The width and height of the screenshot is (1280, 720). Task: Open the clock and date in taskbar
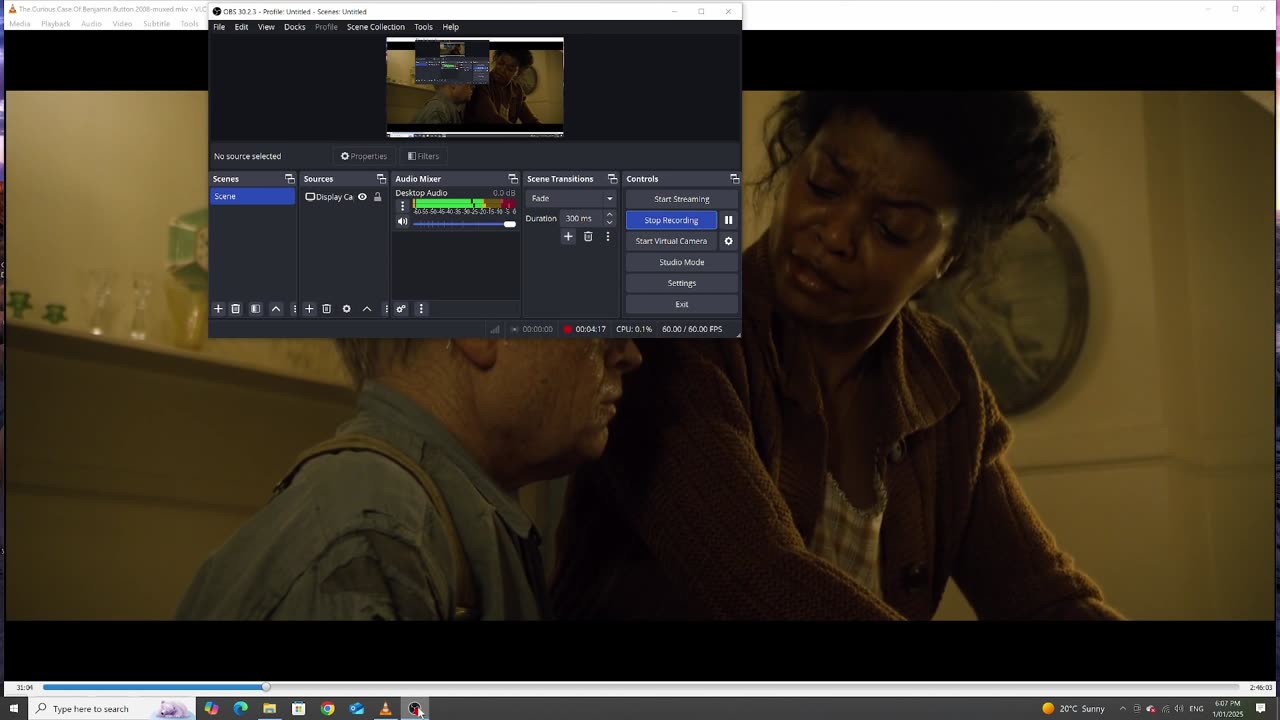pyautogui.click(x=1227, y=709)
